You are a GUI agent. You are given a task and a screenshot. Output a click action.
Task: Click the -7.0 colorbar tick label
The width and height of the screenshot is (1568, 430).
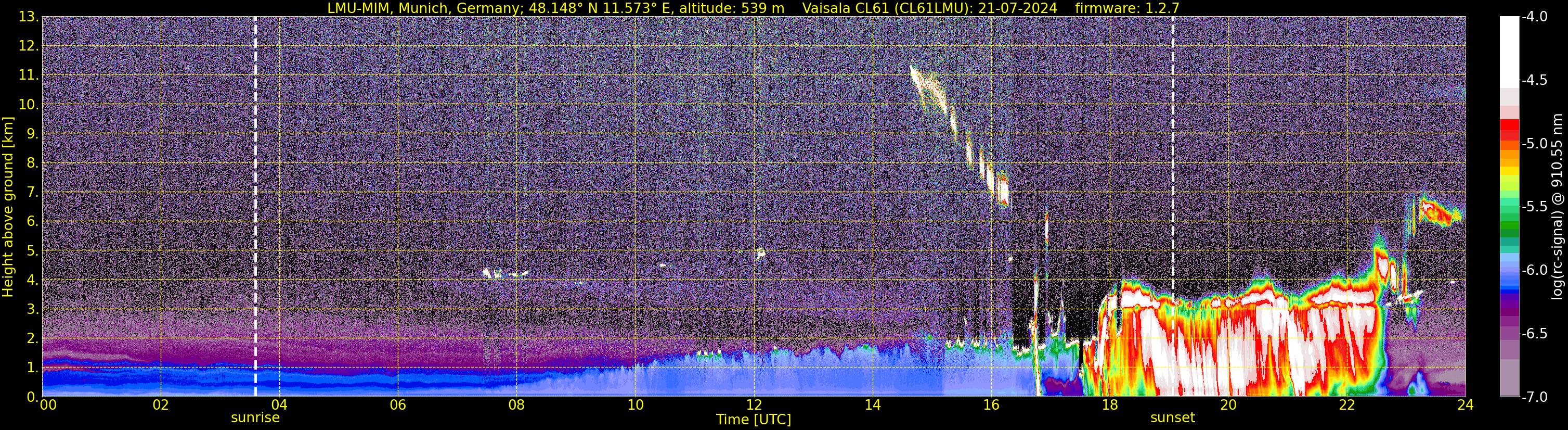click(x=1535, y=397)
